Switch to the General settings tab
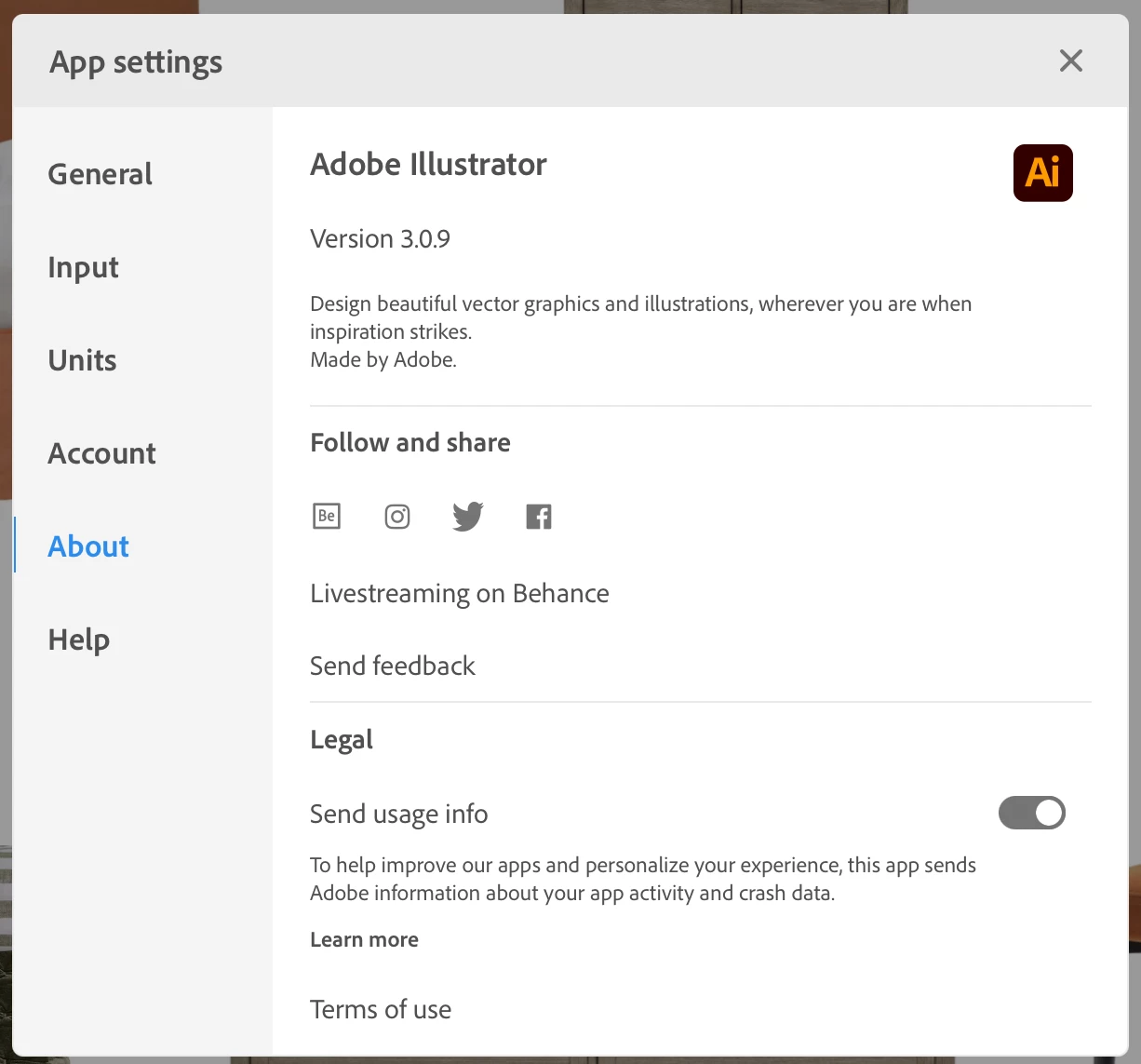The image size is (1141, 1064). tap(100, 174)
